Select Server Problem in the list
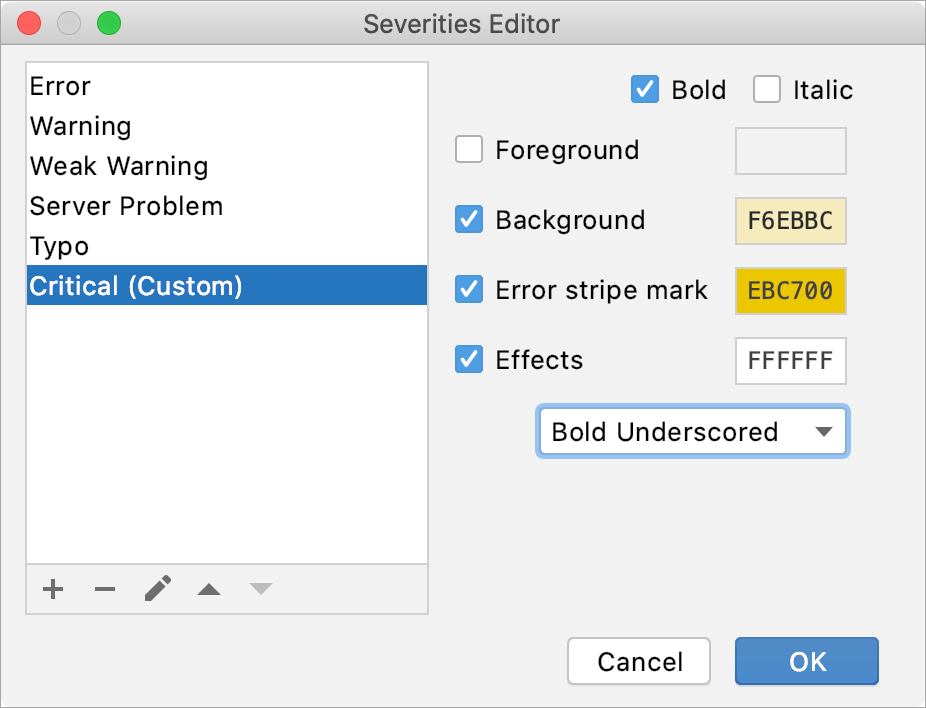This screenshot has height=708, width=926. (x=126, y=207)
